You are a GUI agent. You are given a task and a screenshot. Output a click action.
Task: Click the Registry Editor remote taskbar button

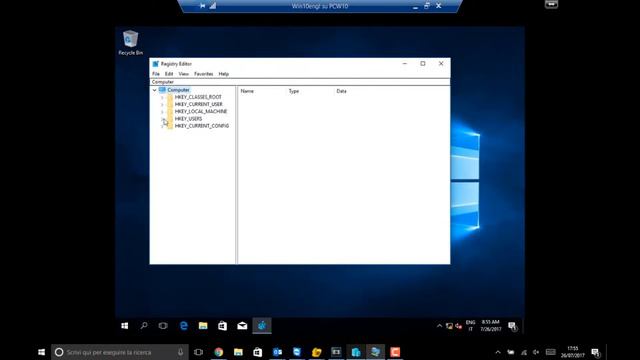[262, 326]
